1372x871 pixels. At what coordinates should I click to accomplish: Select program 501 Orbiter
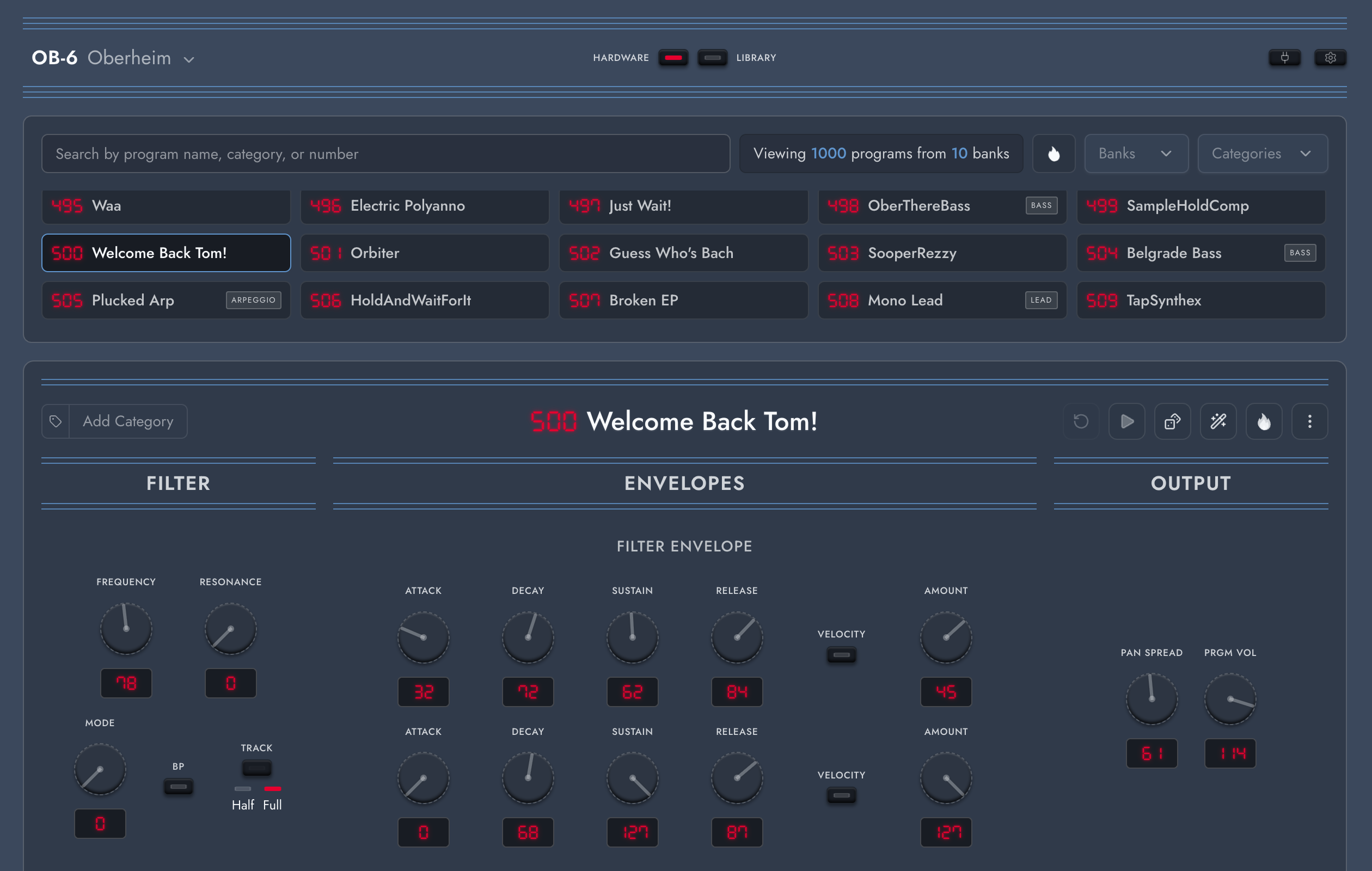[425, 253]
